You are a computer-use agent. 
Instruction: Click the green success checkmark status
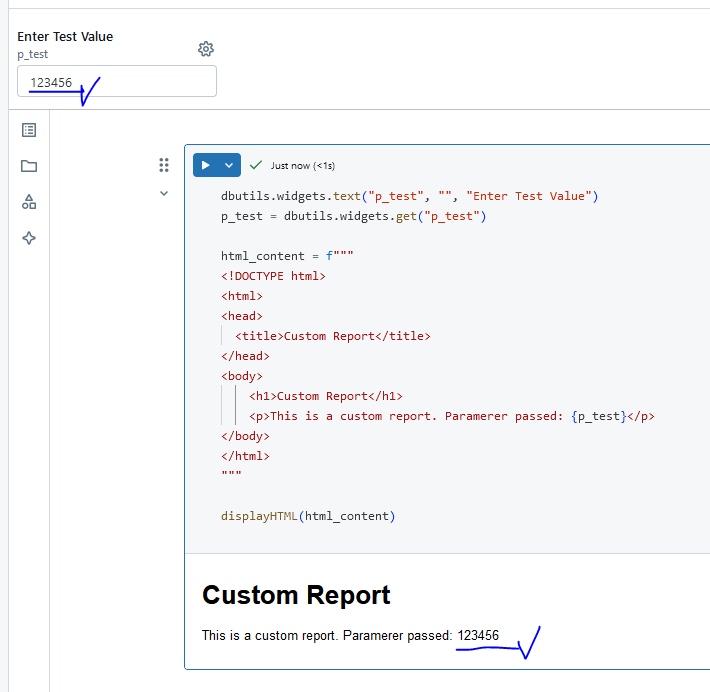(256, 165)
